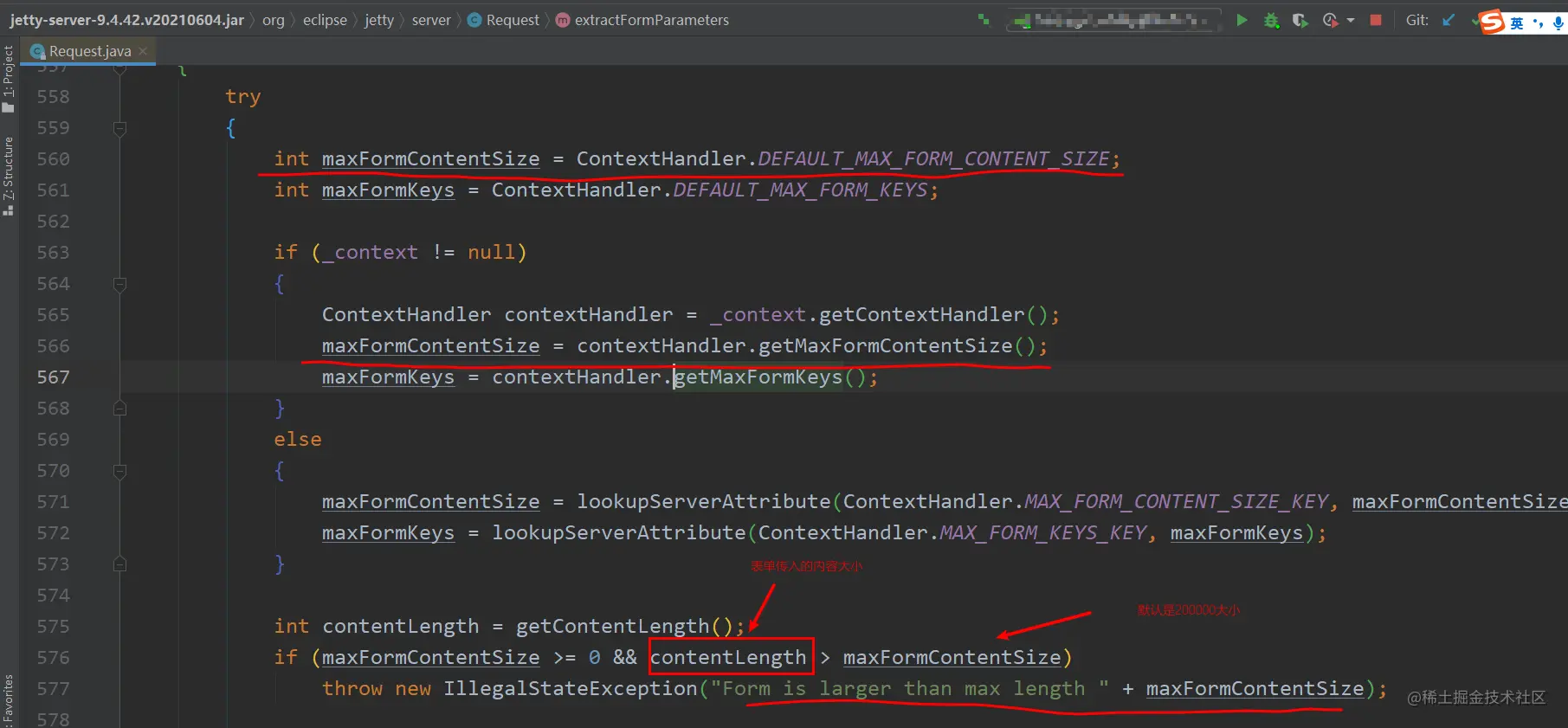Click the Project folder icon in left stripe

coord(9,108)
